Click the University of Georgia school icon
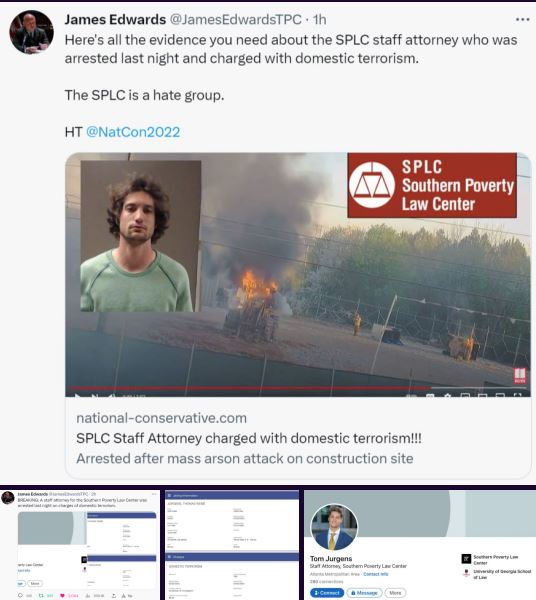Viewport: 536px width, 600px height. [466, 573]
